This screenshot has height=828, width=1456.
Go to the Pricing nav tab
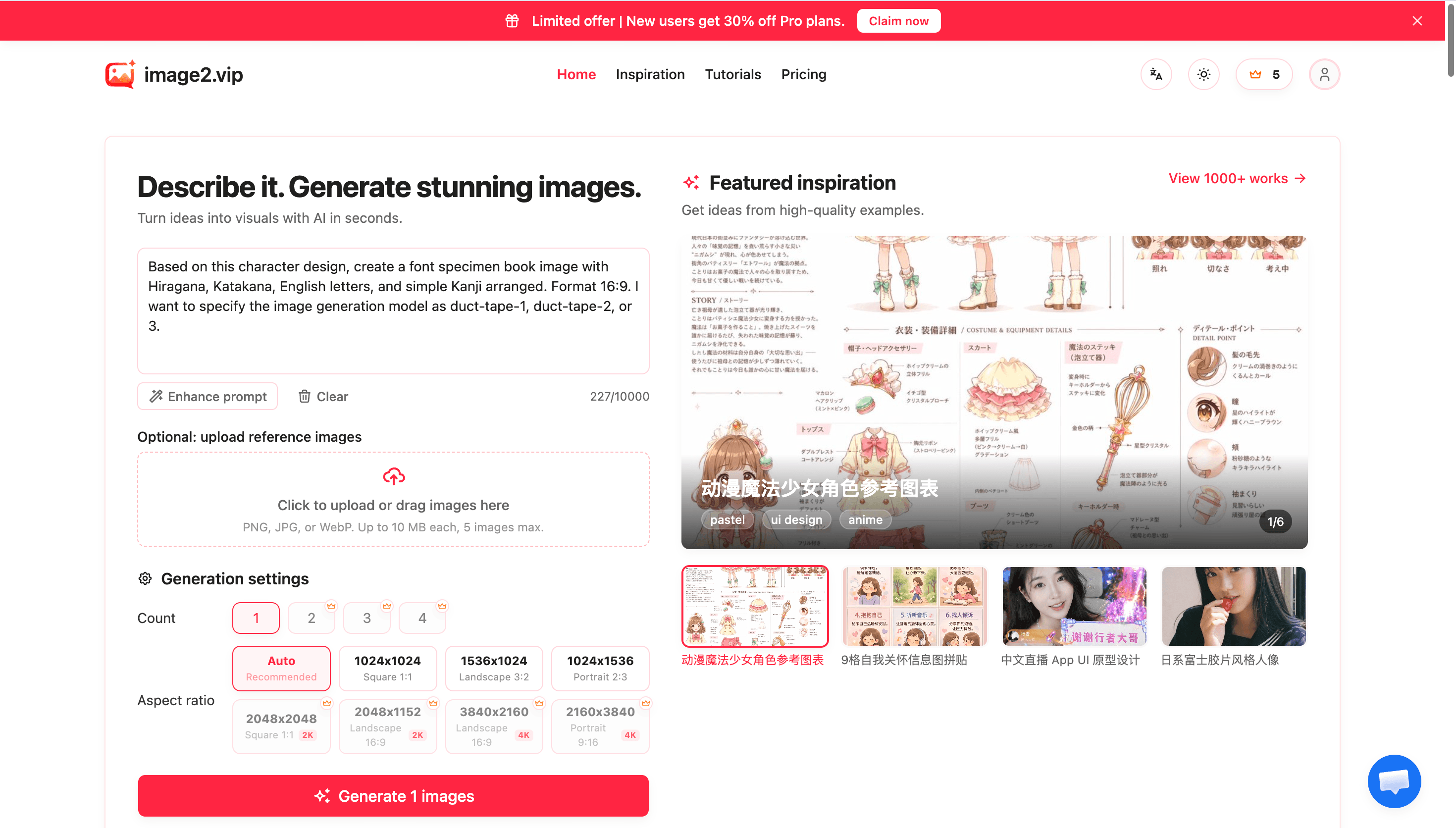pos(803,74)
